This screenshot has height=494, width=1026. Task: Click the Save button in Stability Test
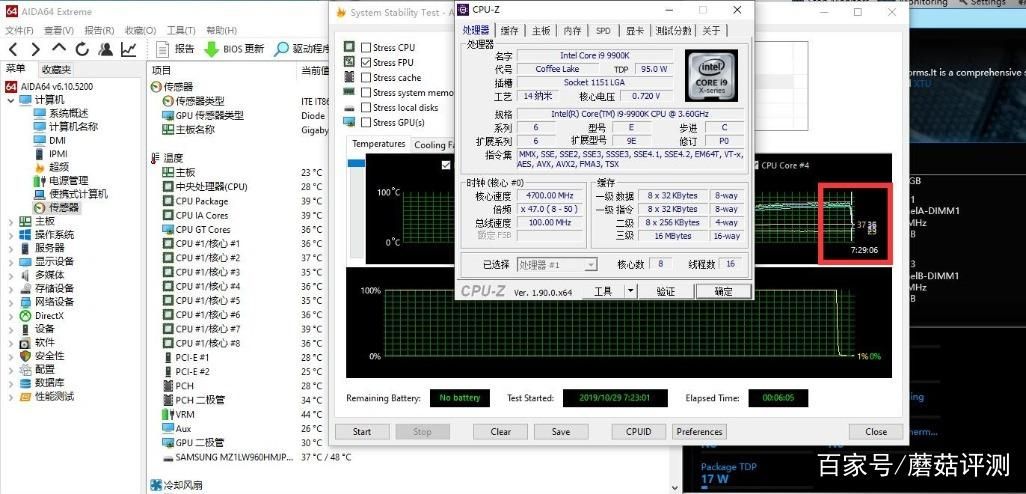tap(561, 432)
